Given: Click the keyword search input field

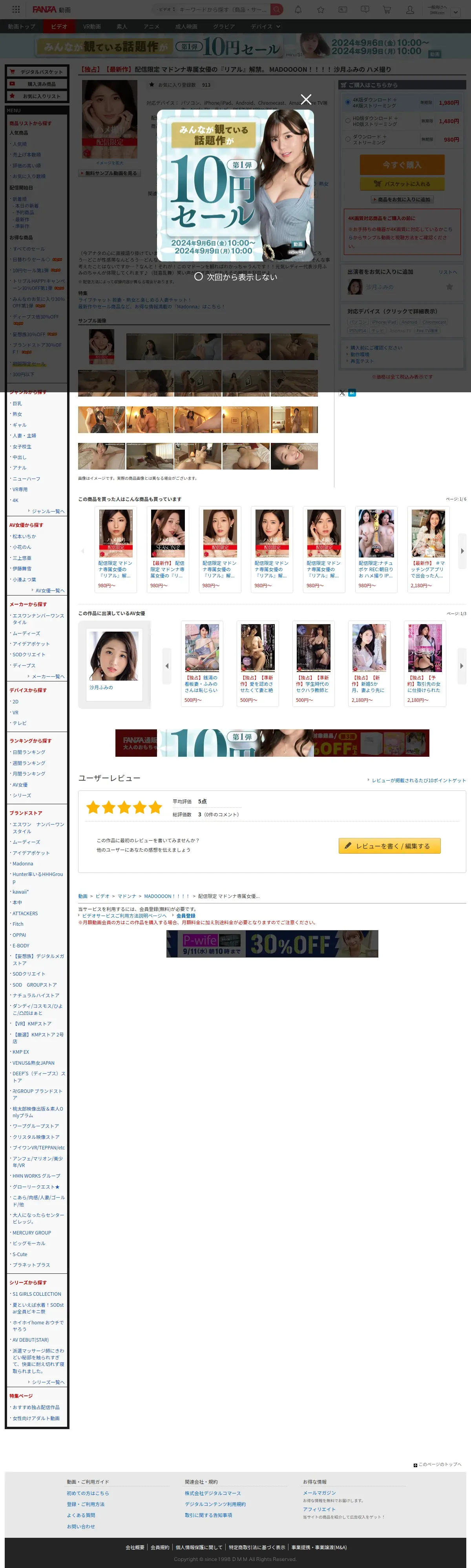Looking at the screenshot, I should tap(223, 9).
